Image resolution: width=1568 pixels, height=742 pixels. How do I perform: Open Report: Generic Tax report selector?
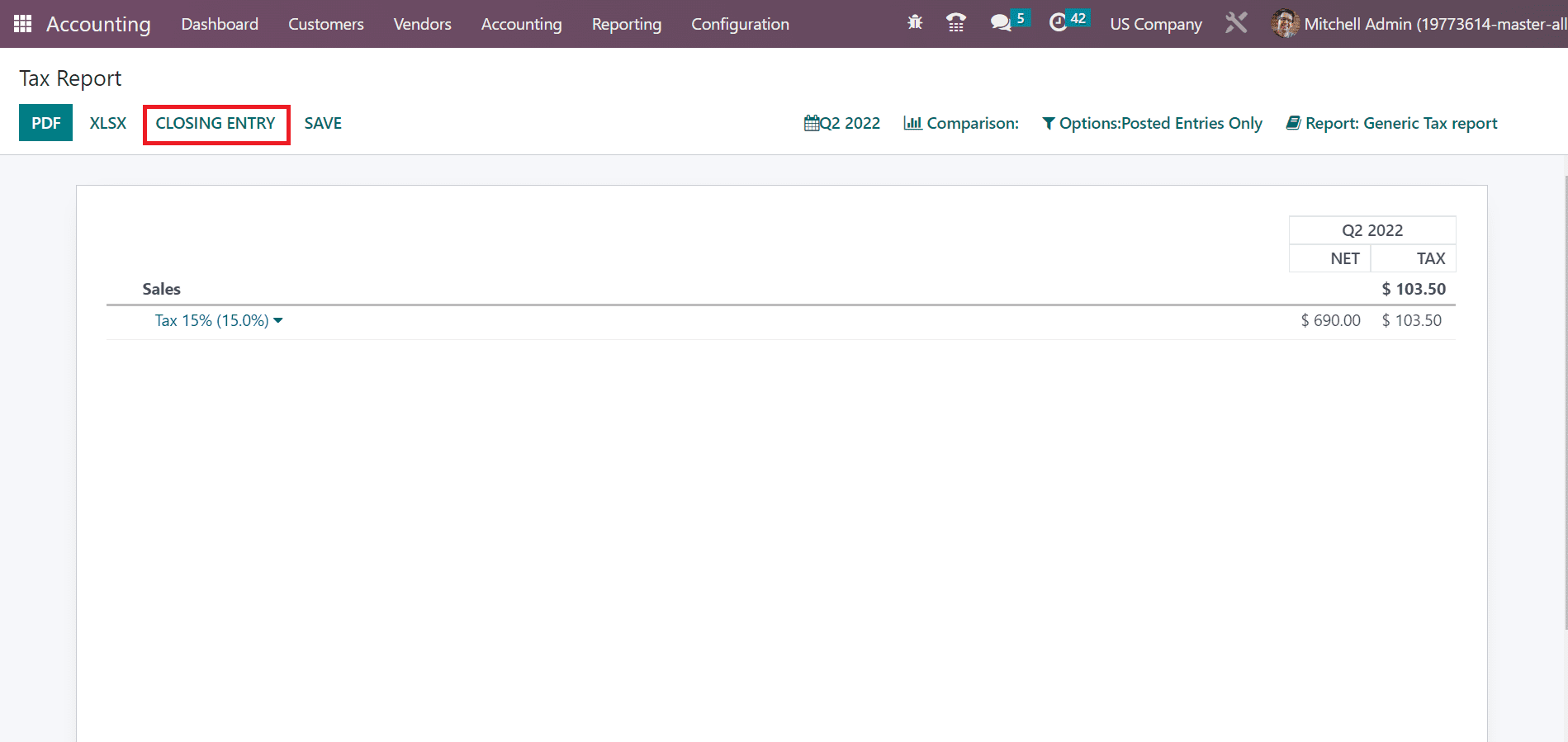point(1391,123)
